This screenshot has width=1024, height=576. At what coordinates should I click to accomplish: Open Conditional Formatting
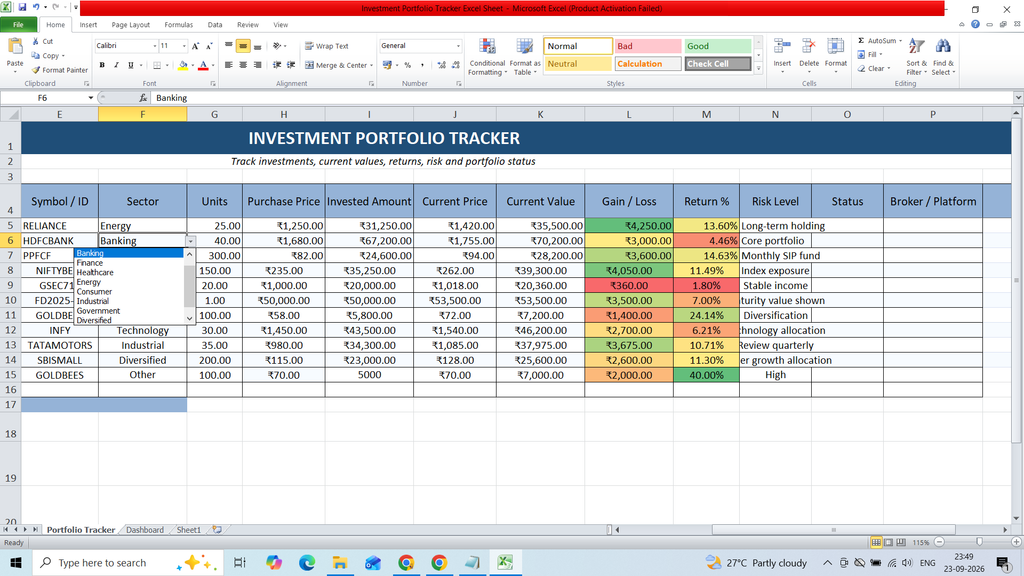pos(487,57)
